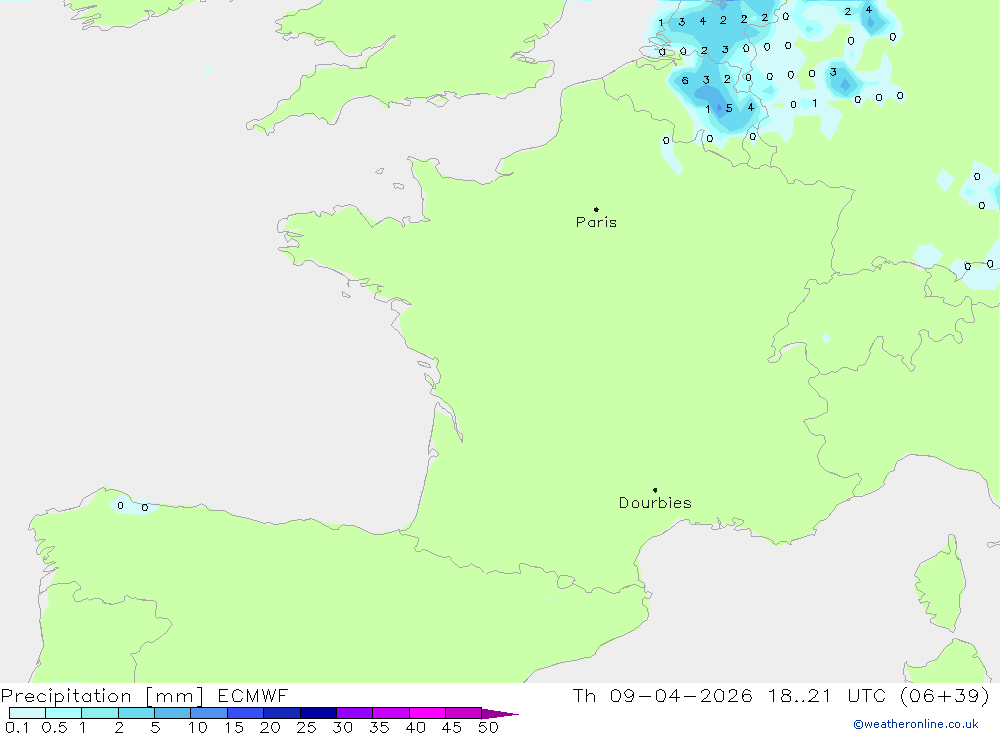The width and height of the screenshot is (1000, 733).
Task: Pick the magenta 45–50 mm legend swatch
Action: 463,713
